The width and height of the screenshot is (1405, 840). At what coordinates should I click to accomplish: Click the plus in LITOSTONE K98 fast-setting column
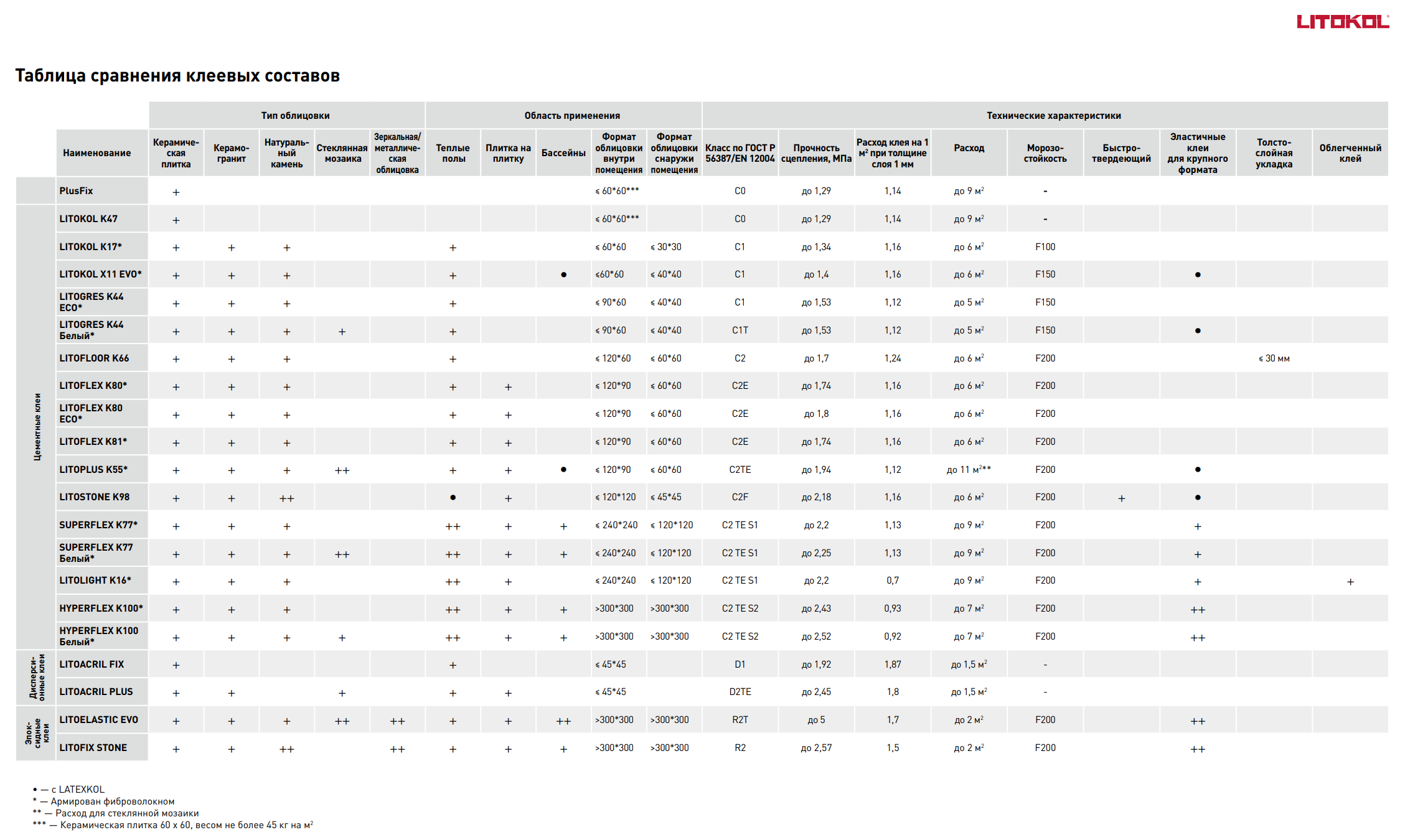(1121, 498)
